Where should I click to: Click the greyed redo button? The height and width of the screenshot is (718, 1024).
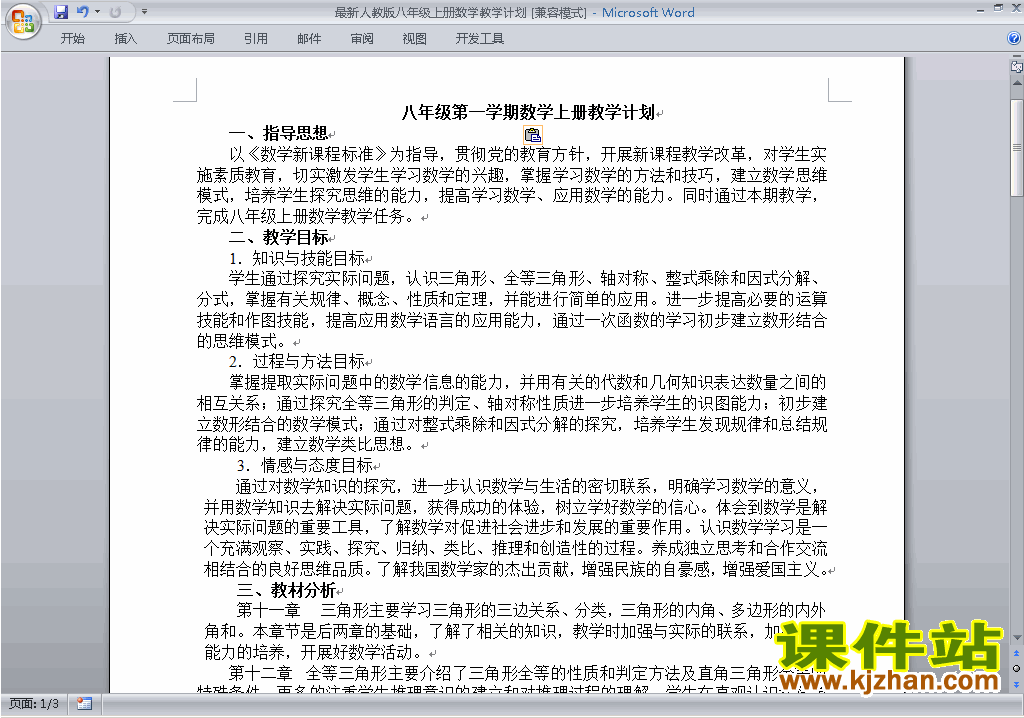coord(116,12)
